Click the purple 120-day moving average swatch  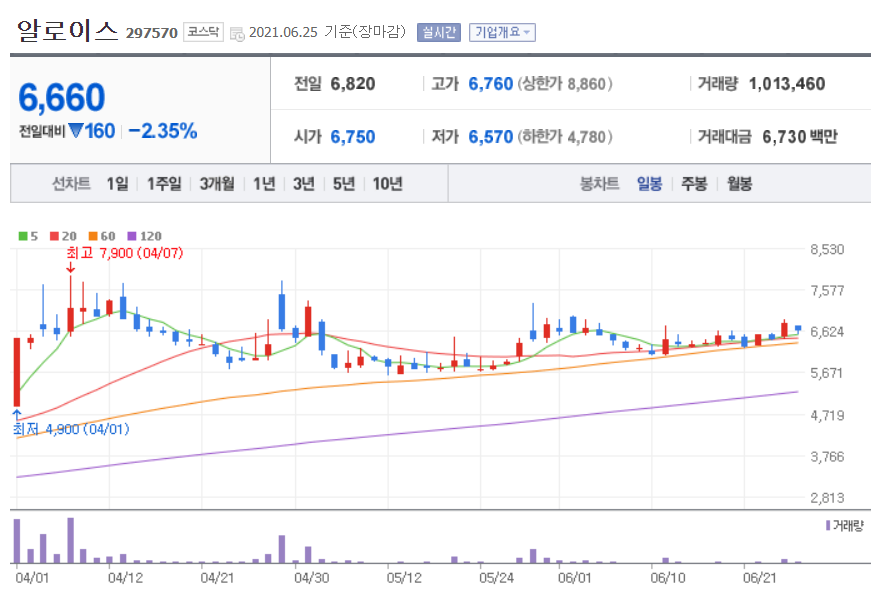point(132,236)
